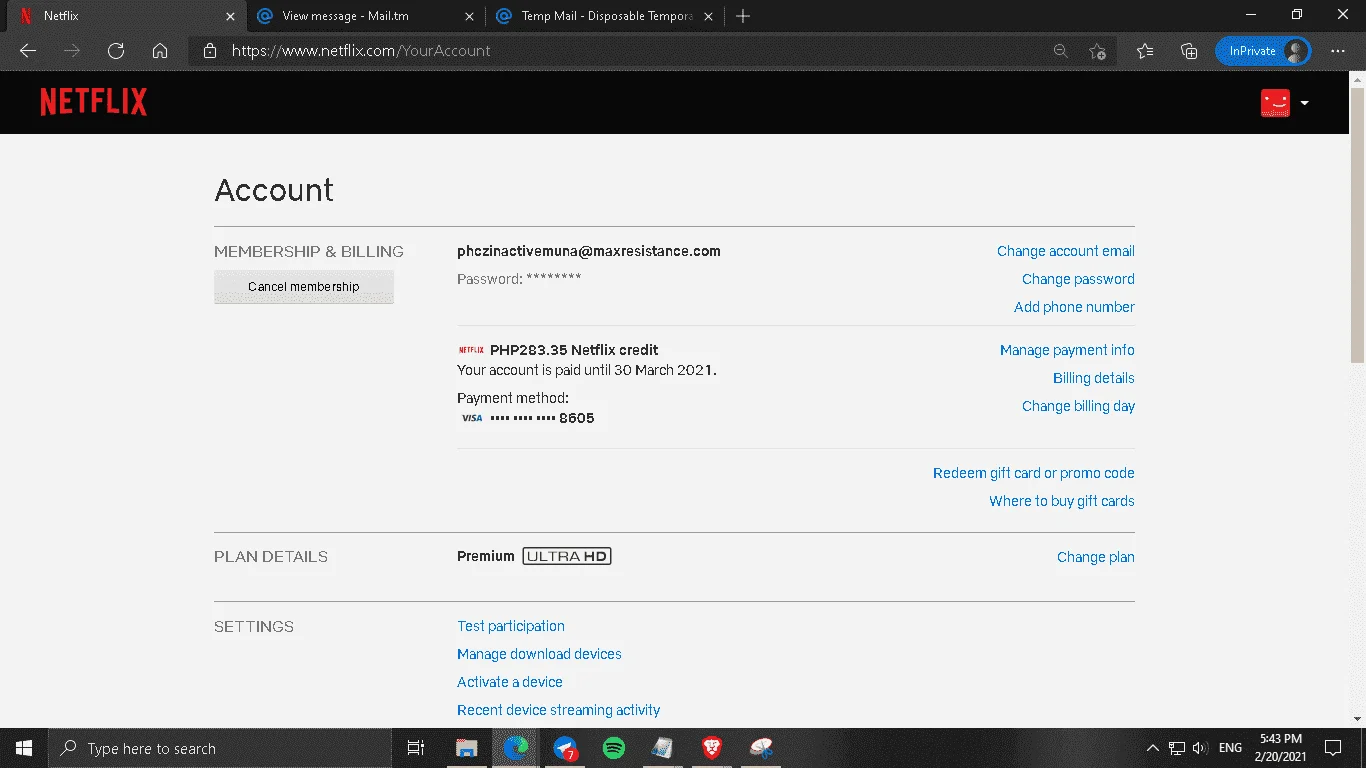Go to browser home icon

pos(160,51)
